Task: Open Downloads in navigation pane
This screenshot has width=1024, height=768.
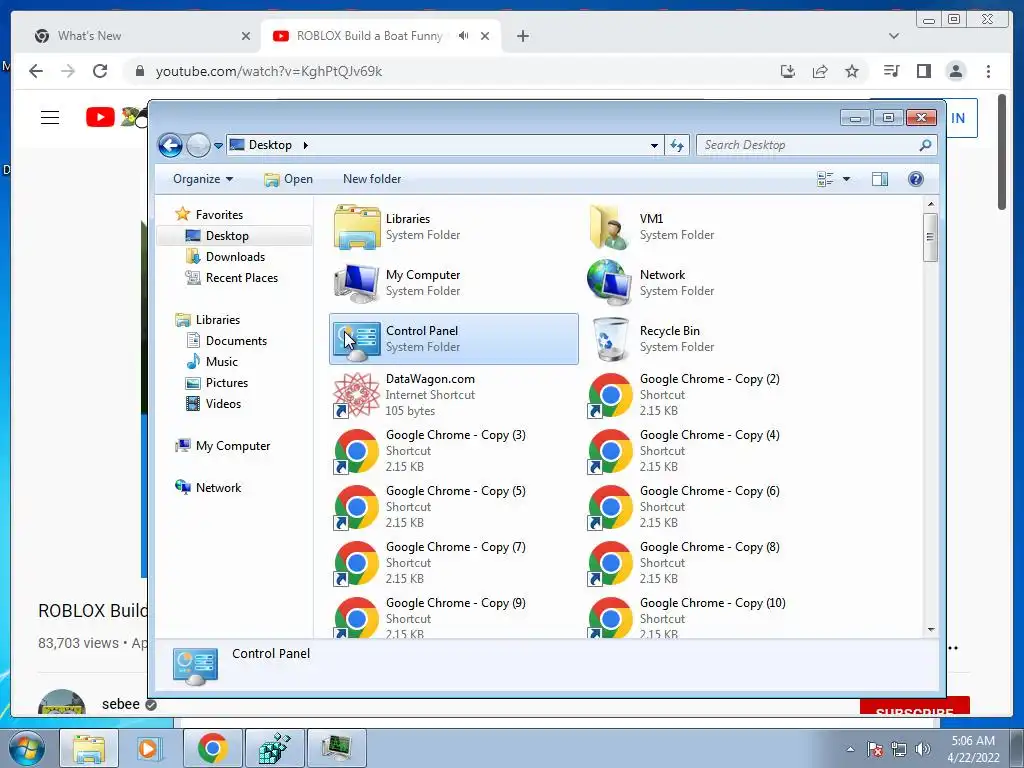Action: 225,257
